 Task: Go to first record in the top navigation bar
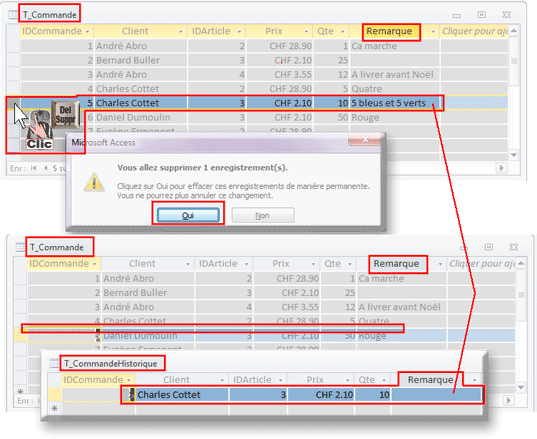(x=34, y=168)
